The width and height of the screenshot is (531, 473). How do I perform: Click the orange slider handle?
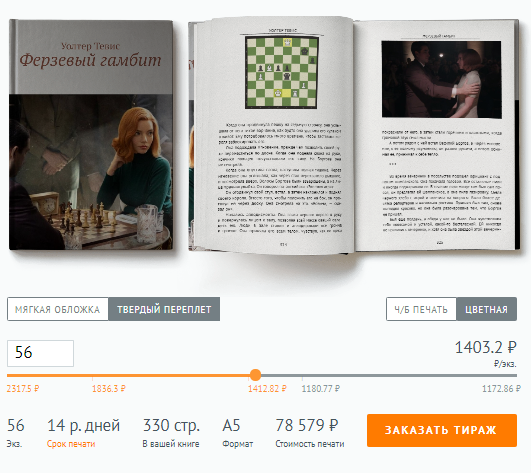point(255,375)
